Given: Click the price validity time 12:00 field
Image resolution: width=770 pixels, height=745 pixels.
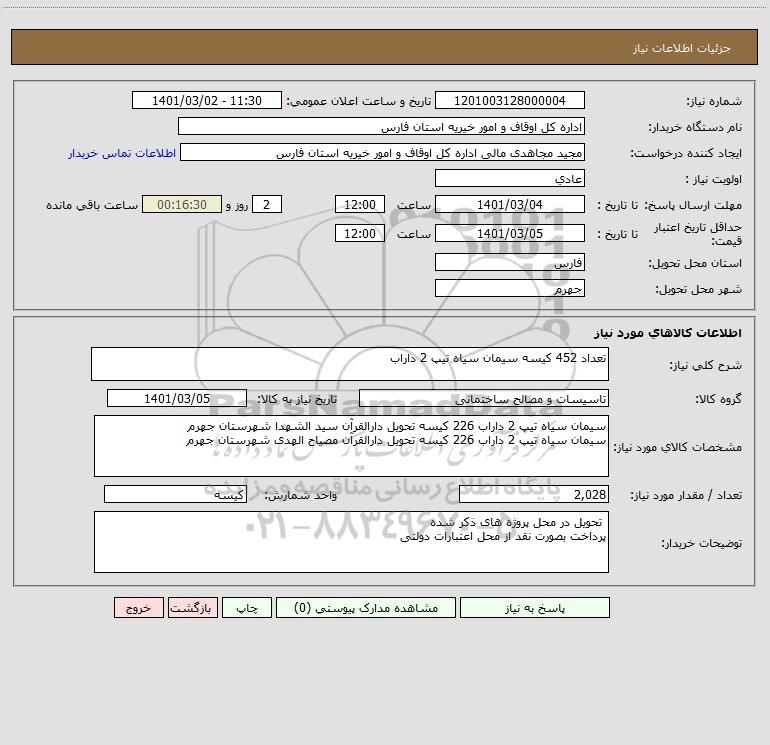Looking at the screenshot, I should 359,233.
